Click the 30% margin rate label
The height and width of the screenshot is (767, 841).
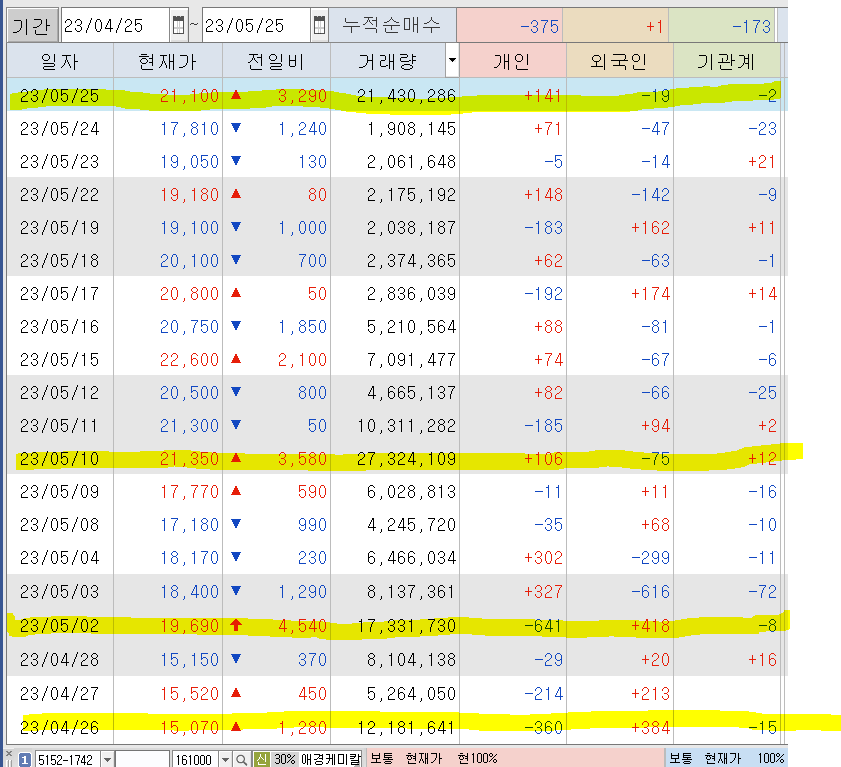click(284, 759)
